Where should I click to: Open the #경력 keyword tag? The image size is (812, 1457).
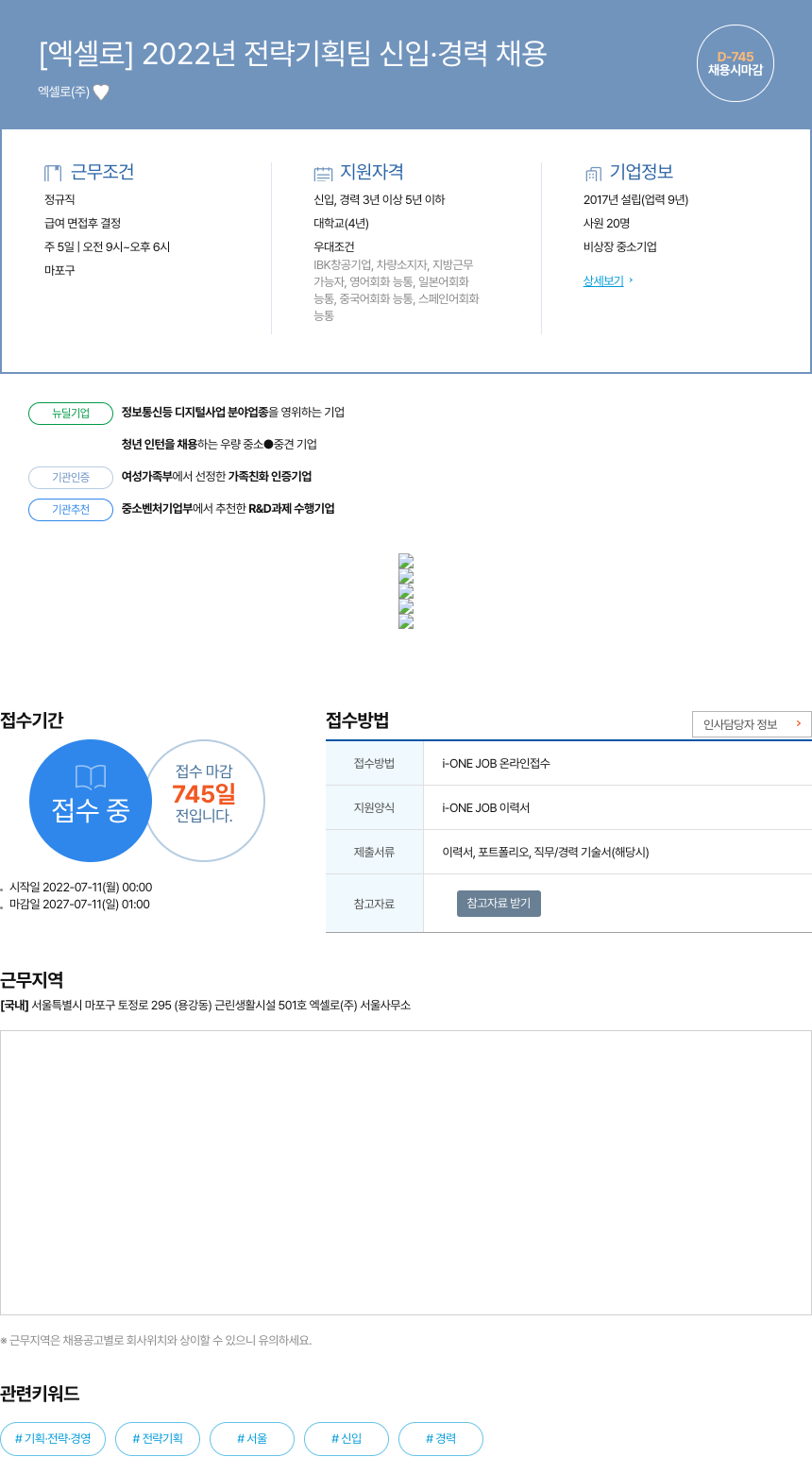point(441,1439)
